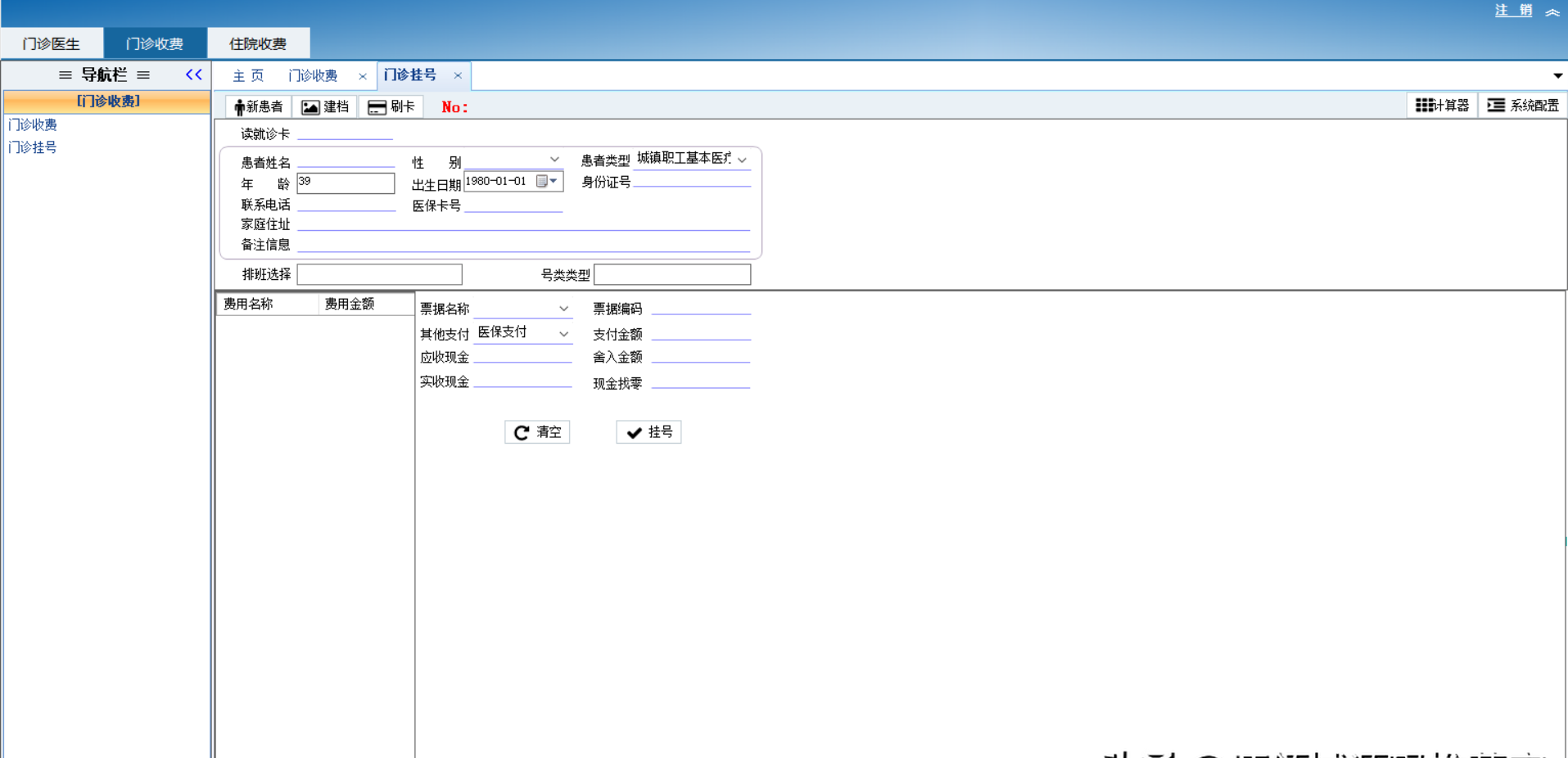Open the birth date calendar picker
Viewport: 1568px width, 758px height.
click(x=546, y=182)
